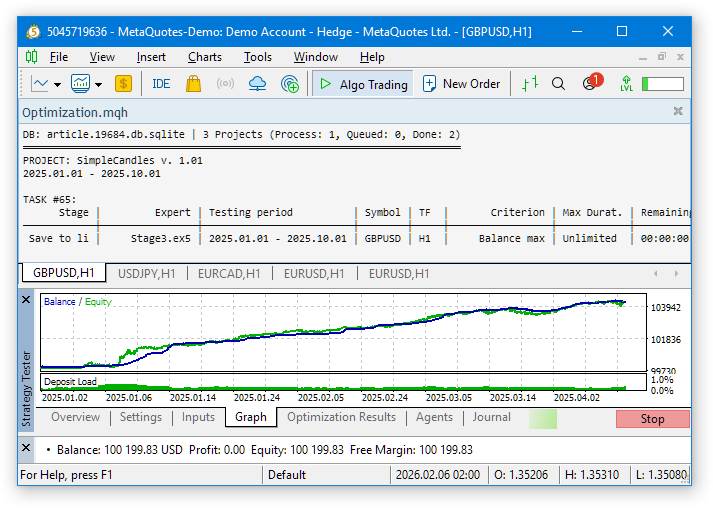Image resolution: width=713 pixels, height=508 pixels.
Task: Close the toolbox balance panel
Action: [26, 448]
